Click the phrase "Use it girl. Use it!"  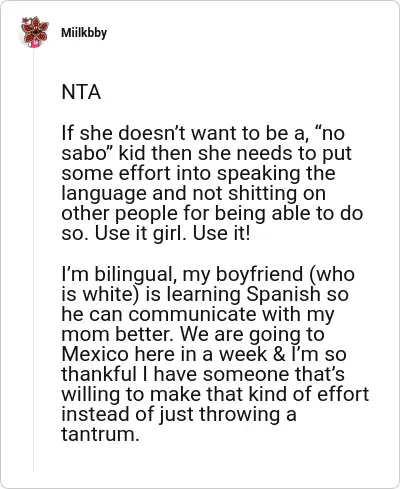(172, 233)
